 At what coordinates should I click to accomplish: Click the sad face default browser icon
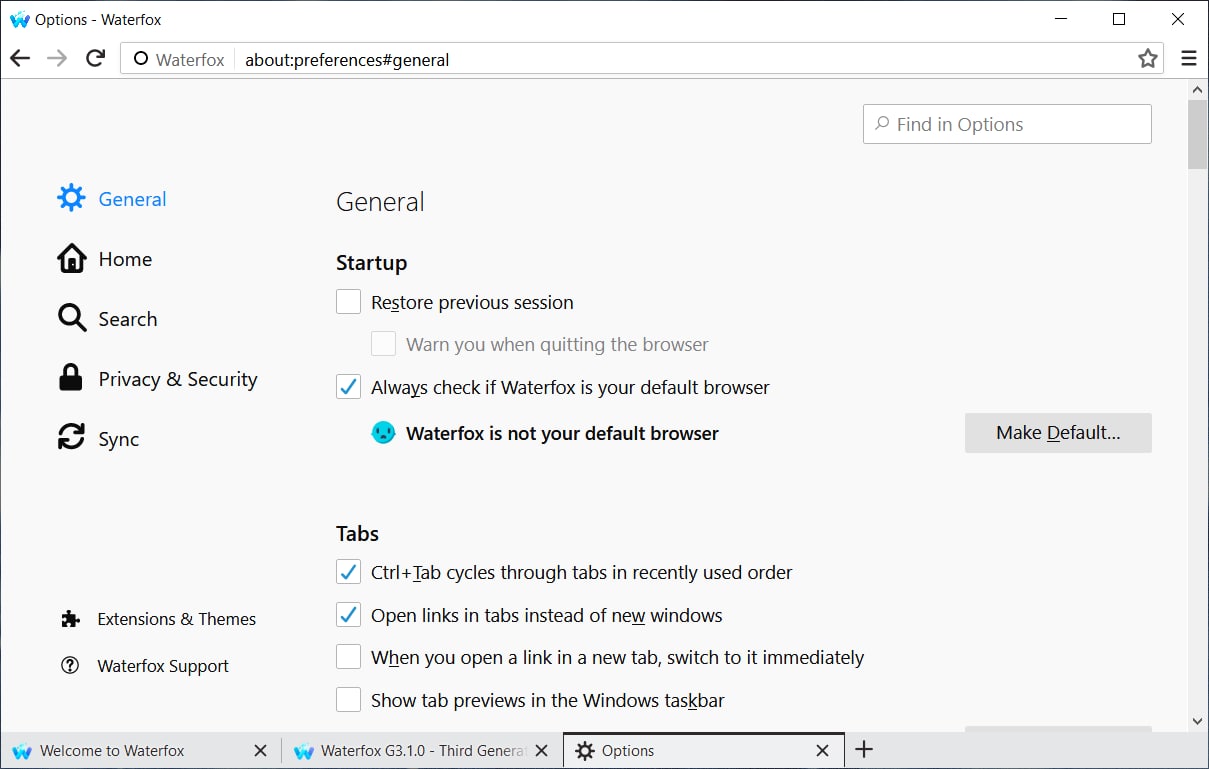(x=383, y=433)
